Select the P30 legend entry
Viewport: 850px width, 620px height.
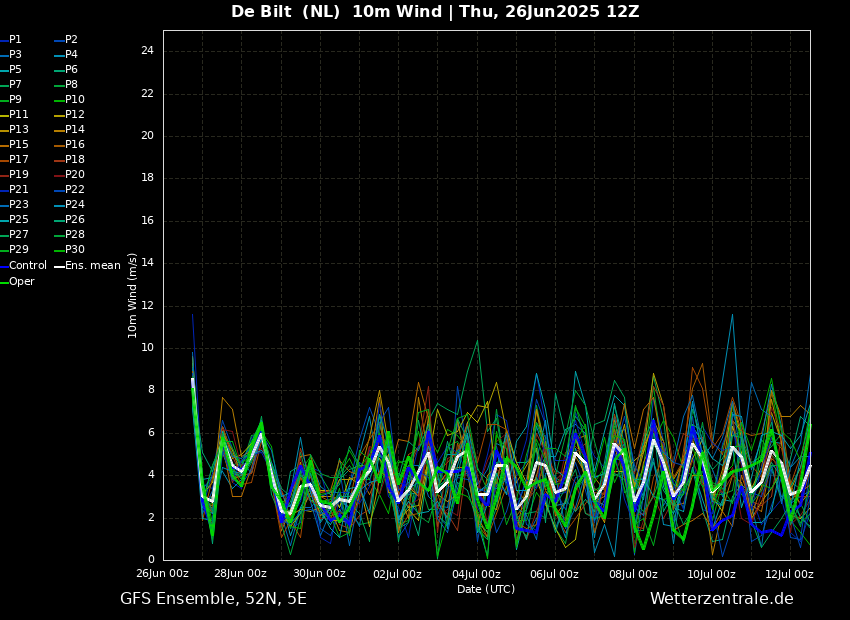coord(74,250)
